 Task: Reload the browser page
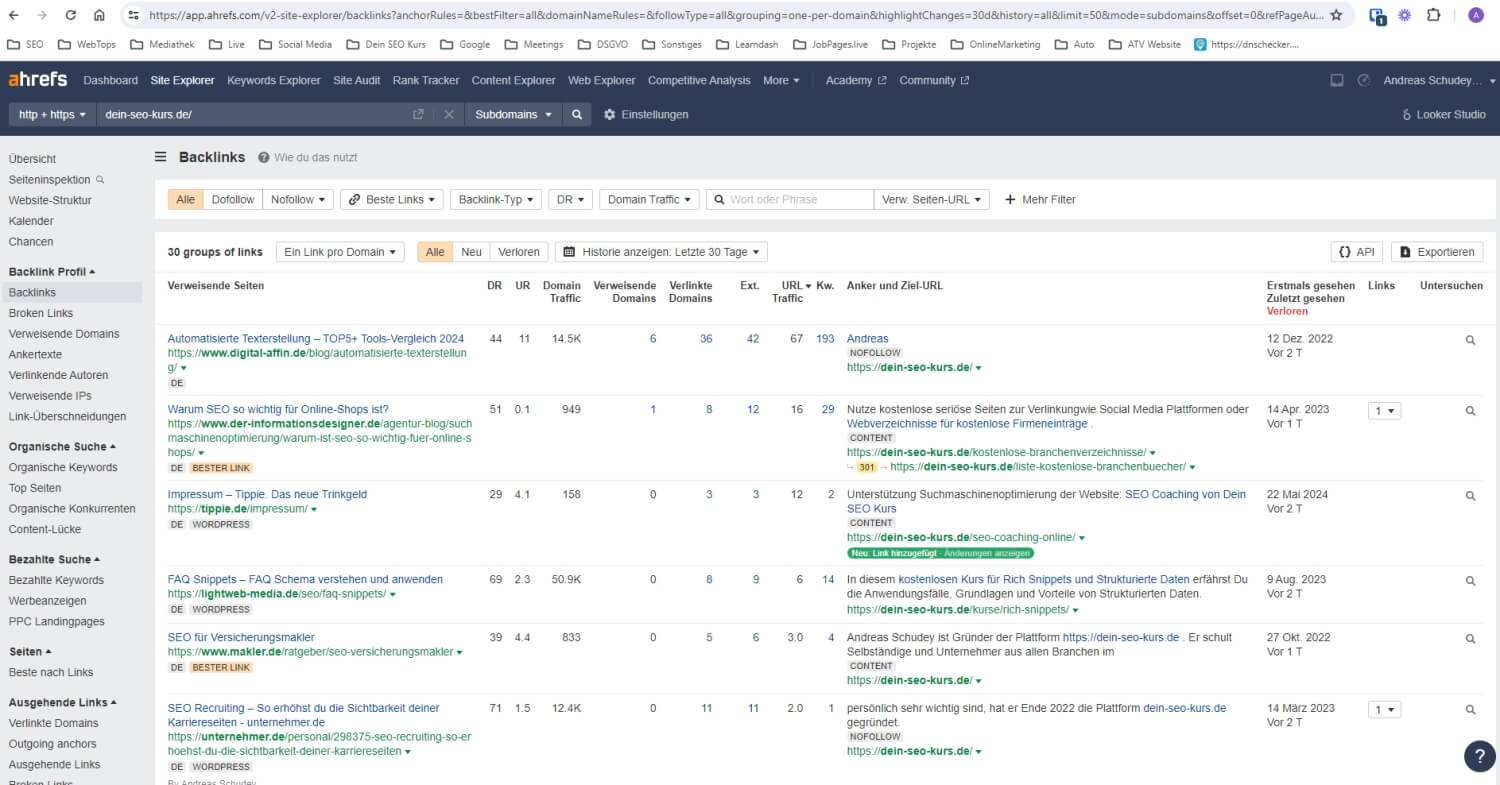70,15
